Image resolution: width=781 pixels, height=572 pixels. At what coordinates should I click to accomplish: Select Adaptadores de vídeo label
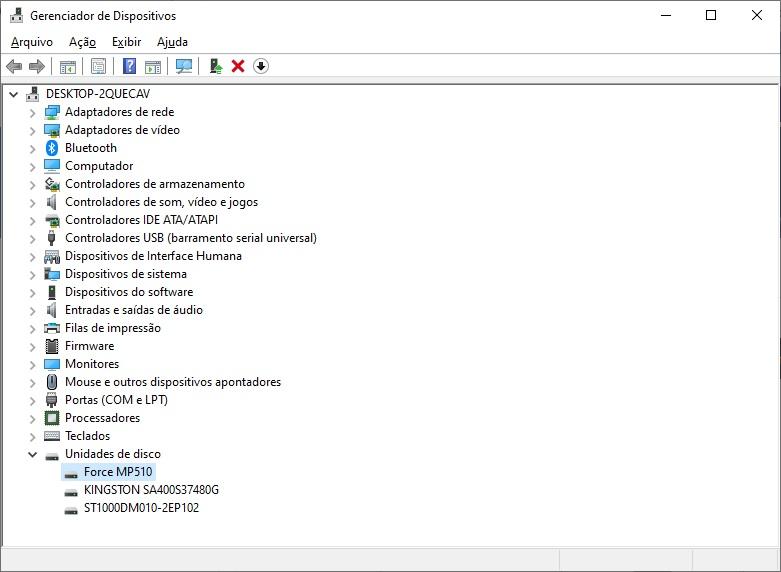pyautogui.click(x=123, y=130)
